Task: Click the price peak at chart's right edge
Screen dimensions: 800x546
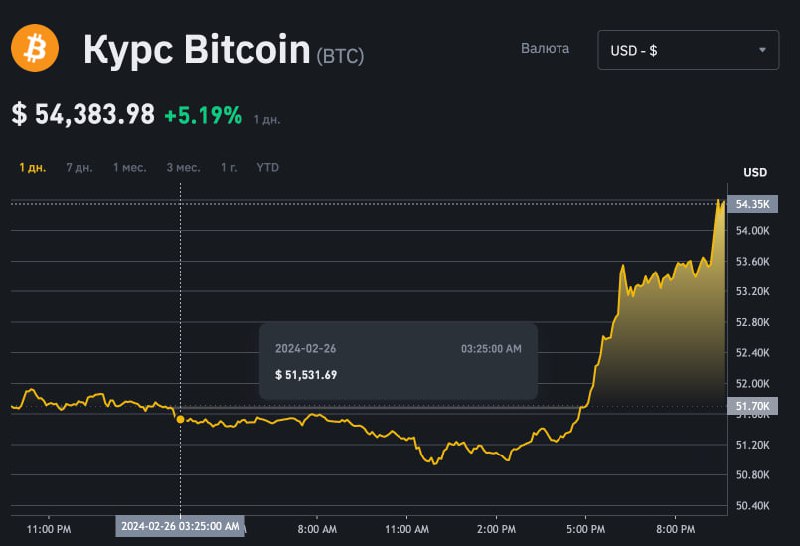Action: [719, 202]
